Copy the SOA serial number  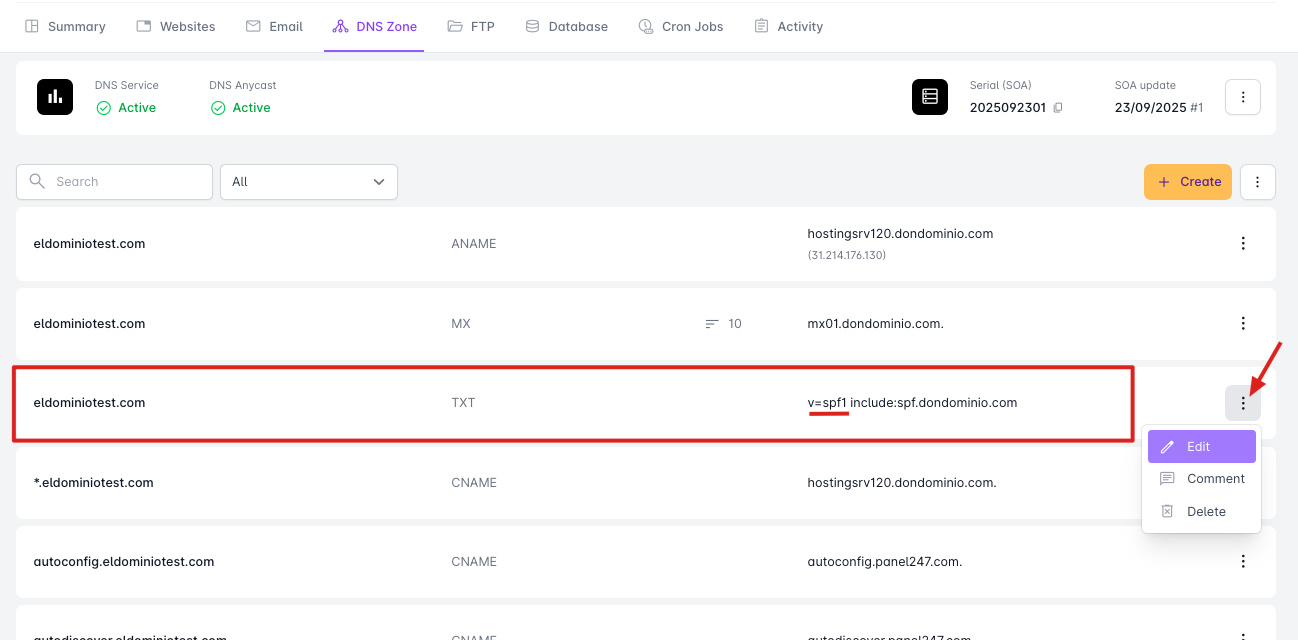point(1058,108)
